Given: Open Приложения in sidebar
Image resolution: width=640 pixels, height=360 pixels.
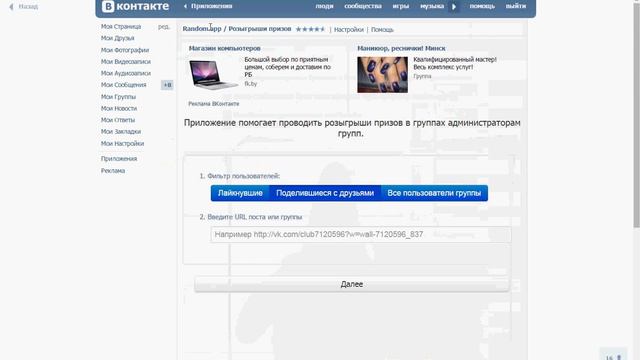Looking at the screenshot, I should pyautogui.click(x=119, y=159).
